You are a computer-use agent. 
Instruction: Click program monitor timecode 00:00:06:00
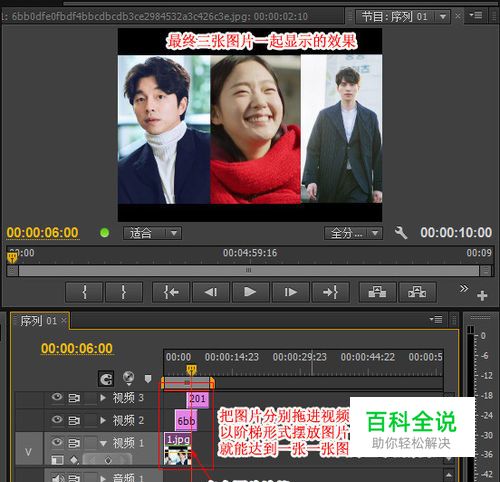(x=42, y=233)
